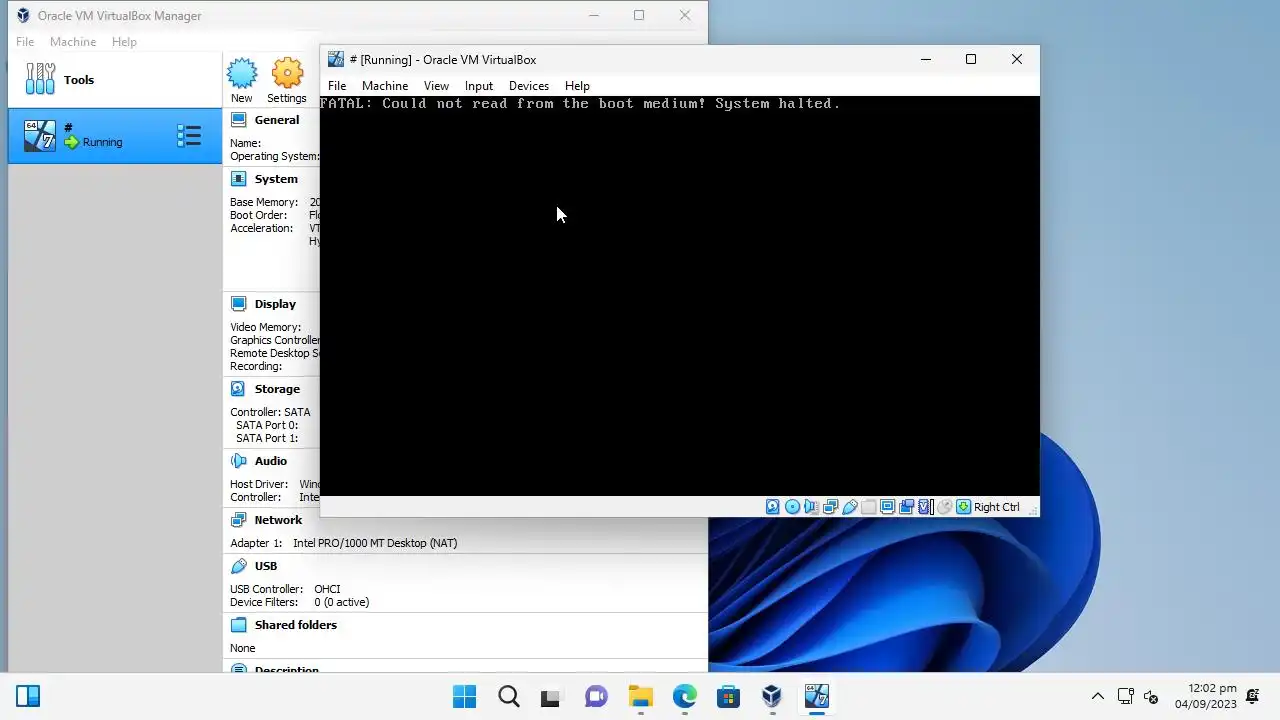Screen dimensions: 1280x720
Task: Click 'Adapter 1: Intel PRO/1000 MT Desktop (NAT)' text
Action: (344, 543)
